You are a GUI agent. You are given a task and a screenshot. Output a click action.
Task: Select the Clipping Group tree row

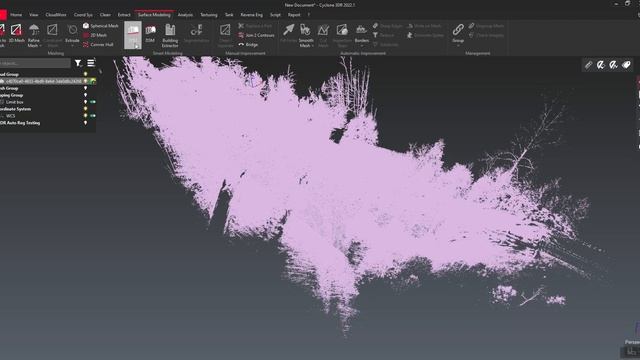click(47, 95)
